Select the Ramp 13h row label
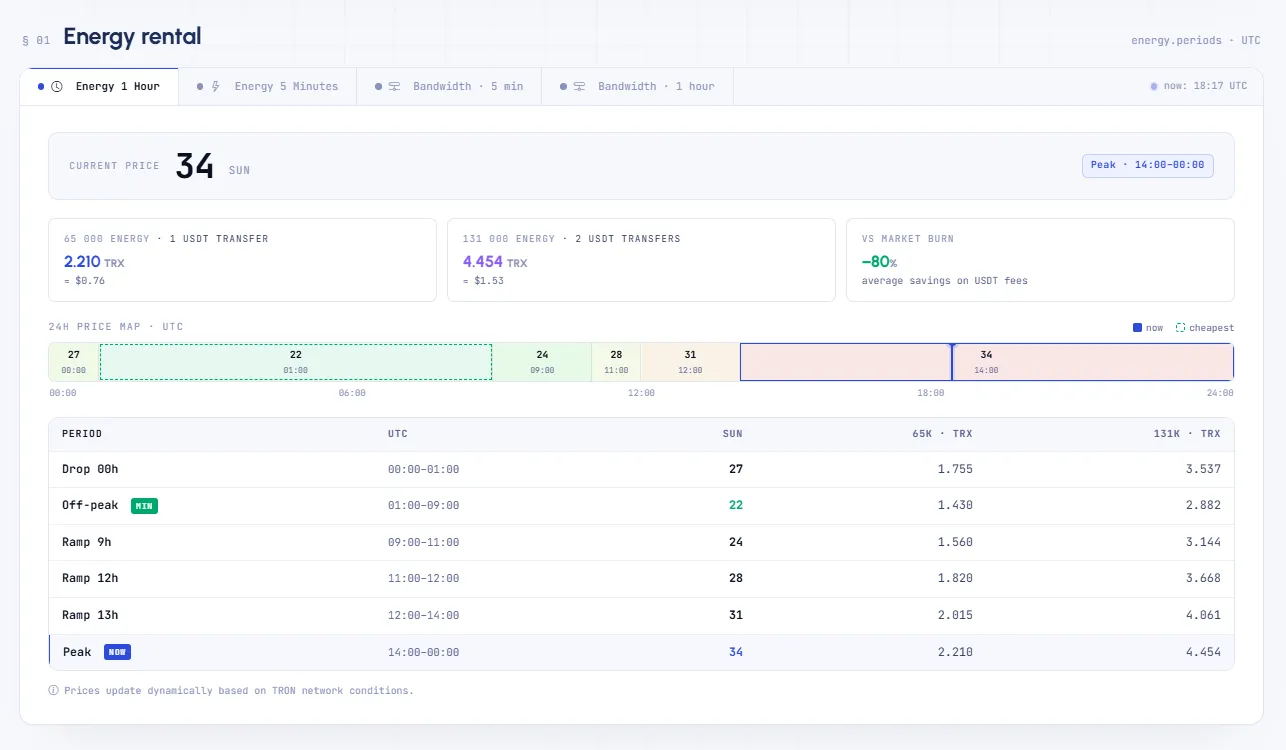 pos(90,615)
